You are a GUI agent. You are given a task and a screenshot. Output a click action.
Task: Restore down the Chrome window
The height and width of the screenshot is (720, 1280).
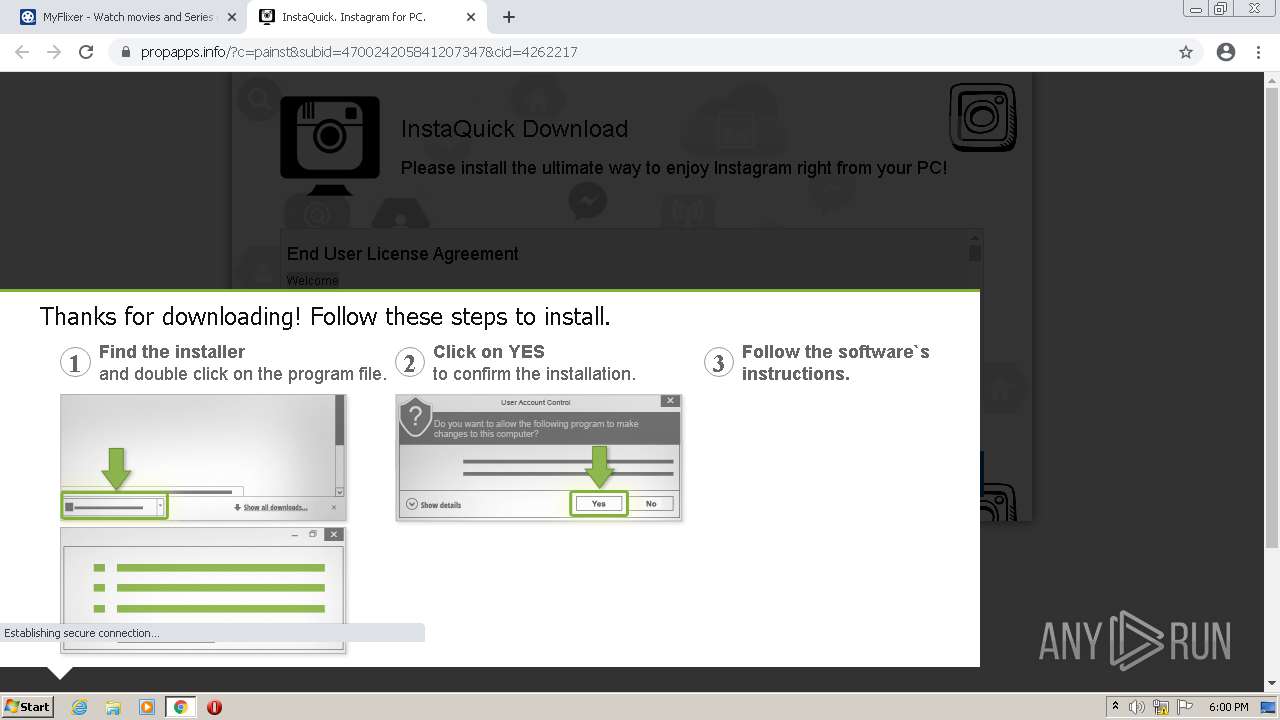coord(1221,9)
